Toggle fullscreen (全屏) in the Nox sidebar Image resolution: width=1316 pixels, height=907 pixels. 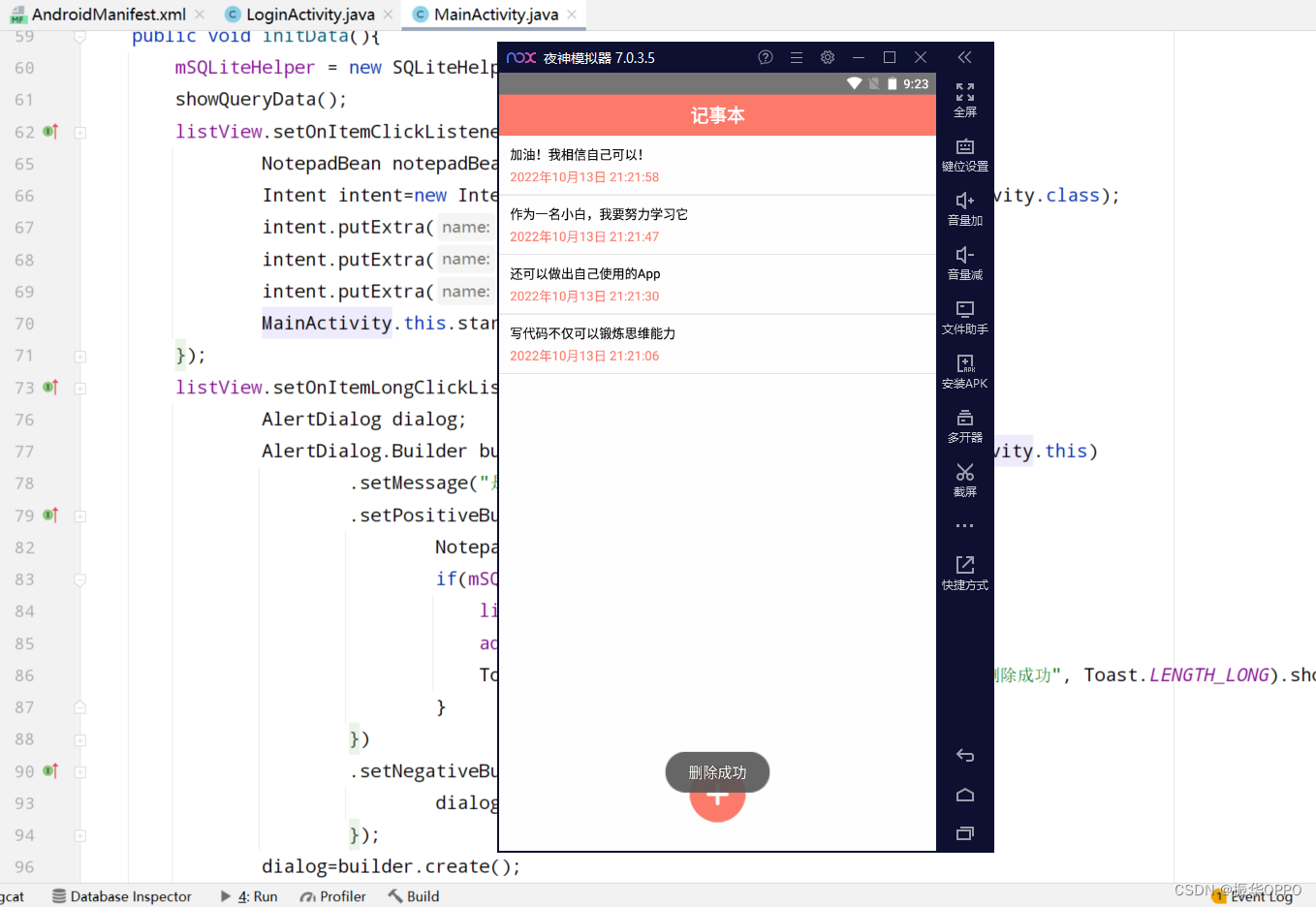965,100
